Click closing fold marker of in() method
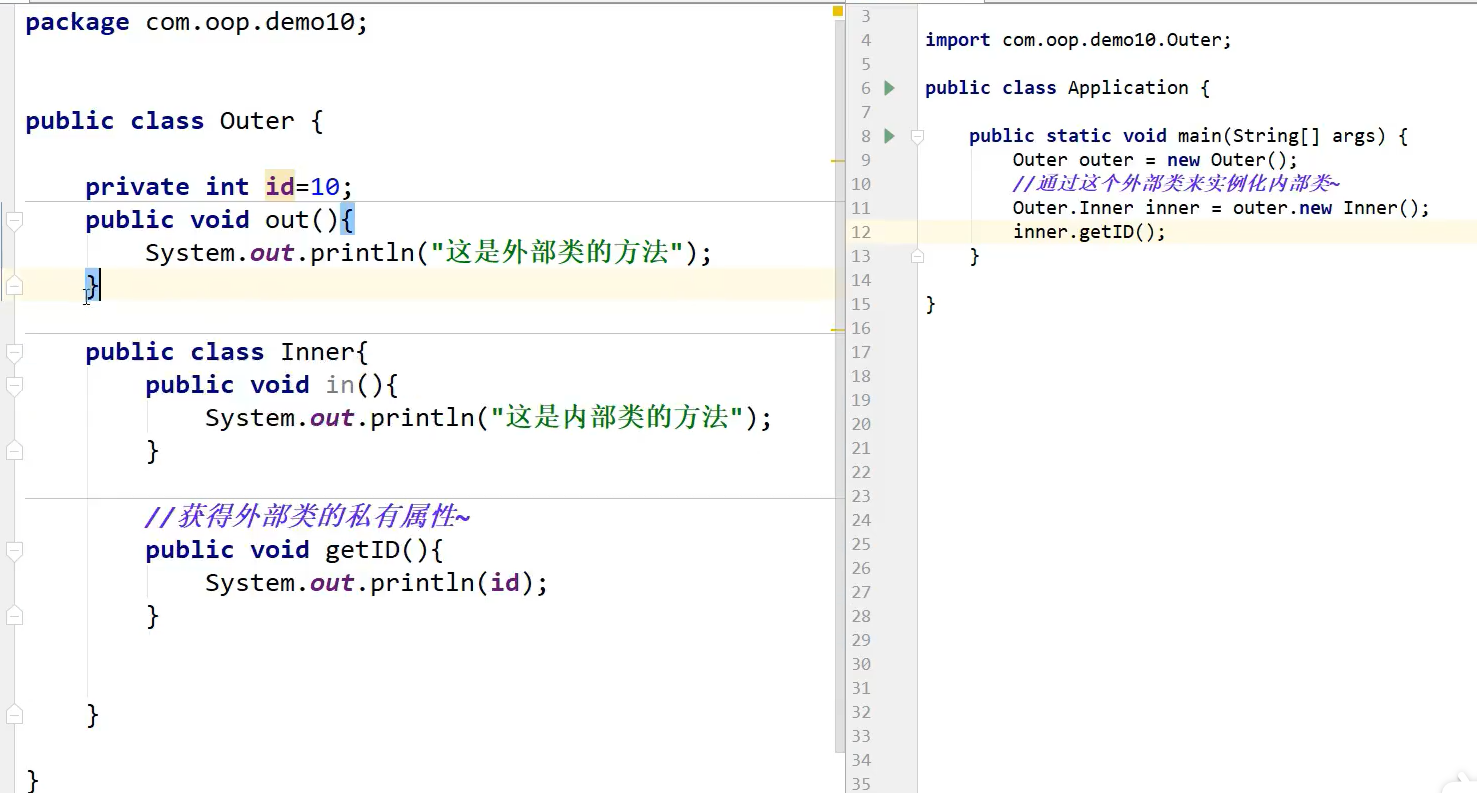Screen dimensions: 1477x793 point(14,451)
